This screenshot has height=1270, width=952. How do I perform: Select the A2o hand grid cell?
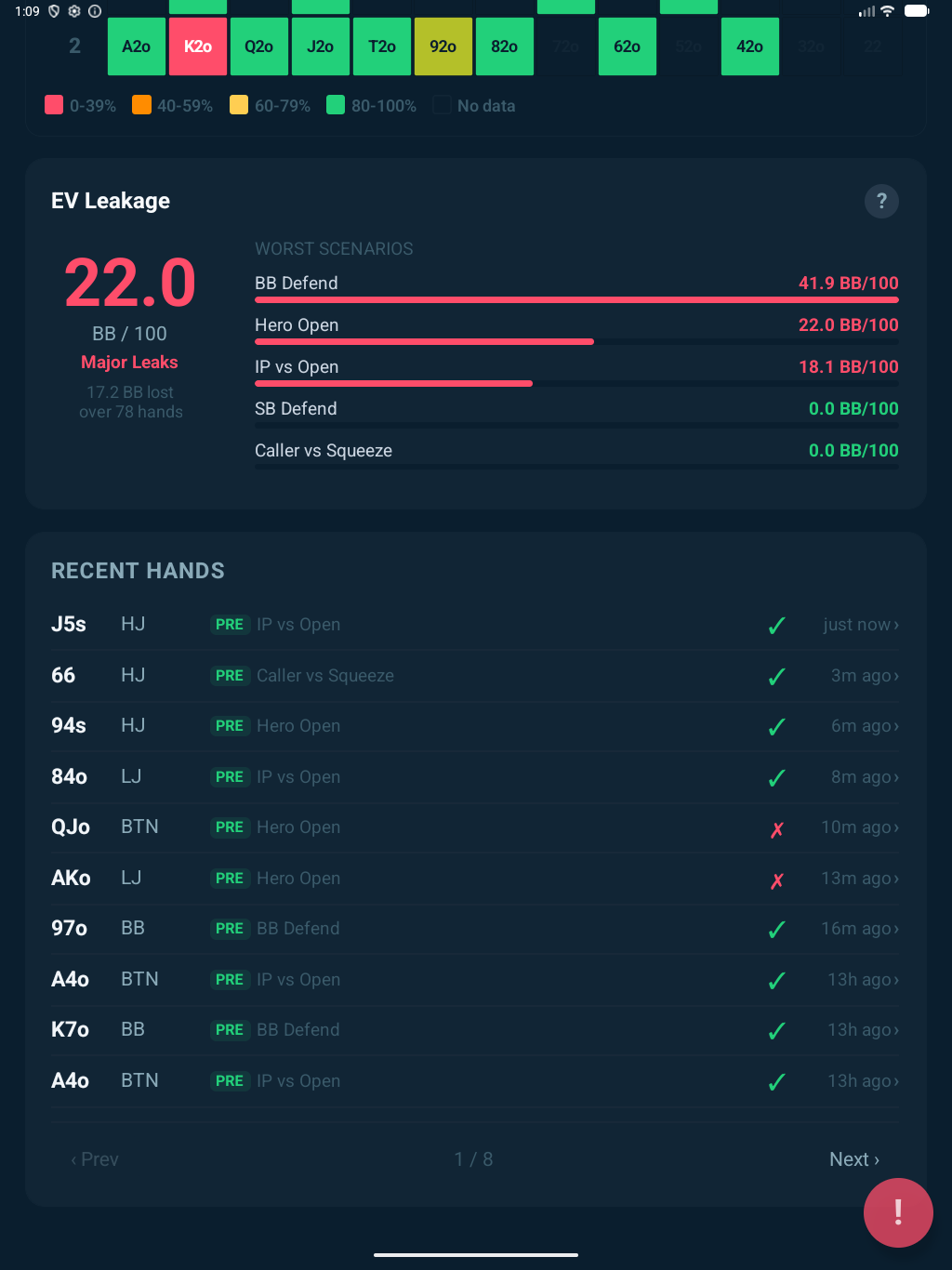click(137, 46)
